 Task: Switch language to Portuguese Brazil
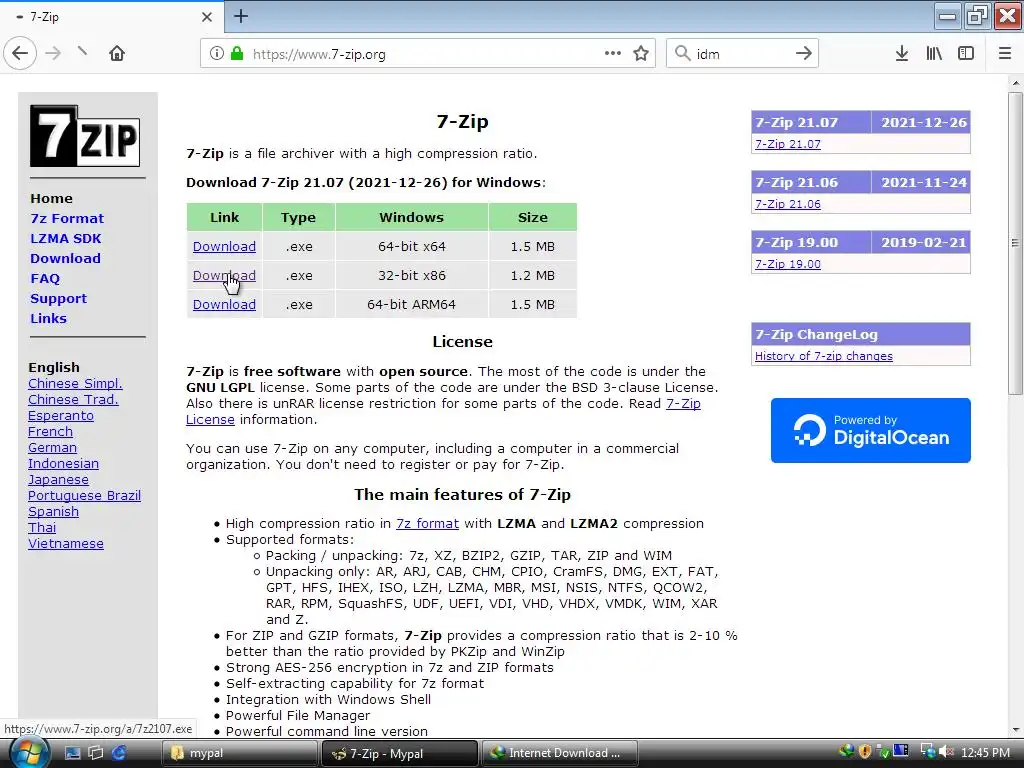click(x=84, y=496)
